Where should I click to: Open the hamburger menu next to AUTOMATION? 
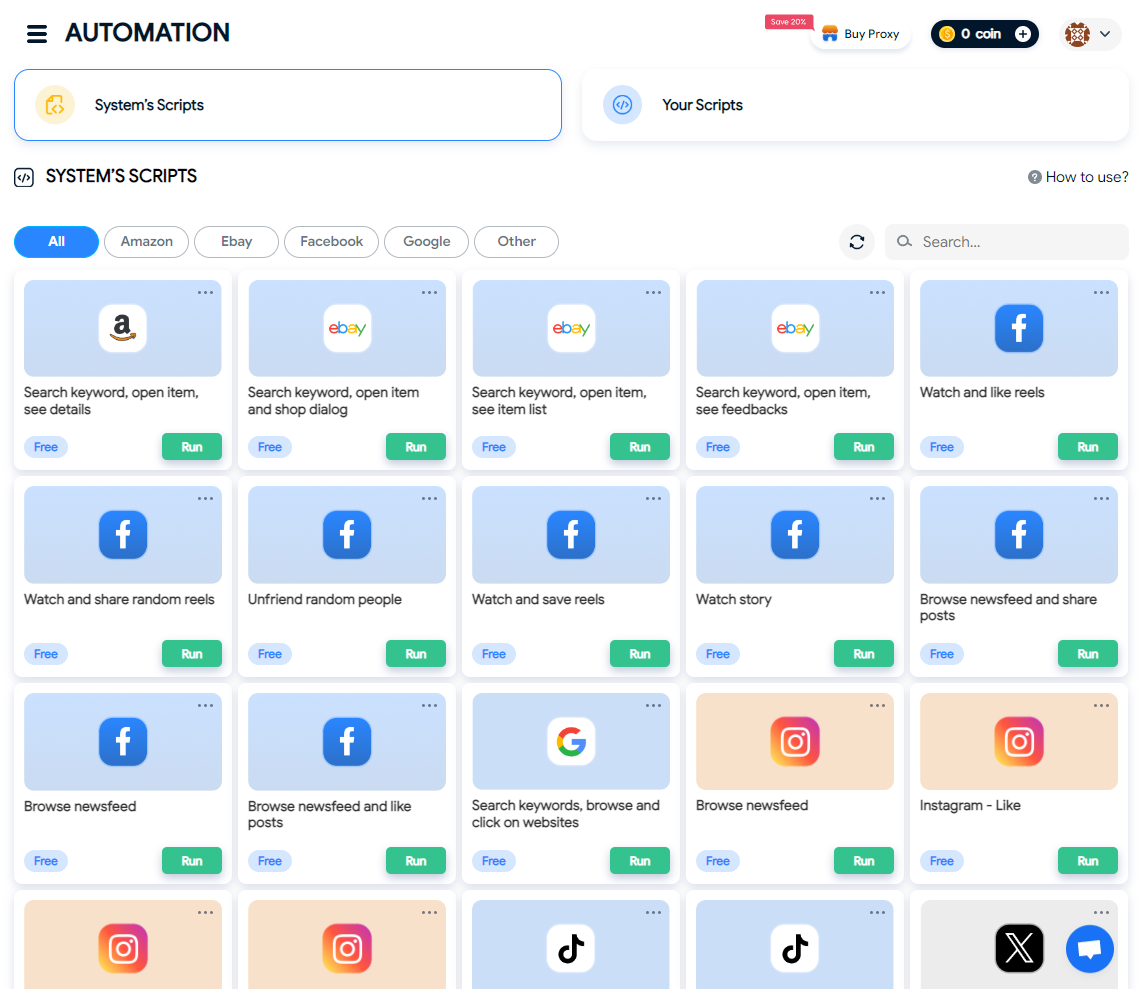pyautogui.click(x=37, y=33)
